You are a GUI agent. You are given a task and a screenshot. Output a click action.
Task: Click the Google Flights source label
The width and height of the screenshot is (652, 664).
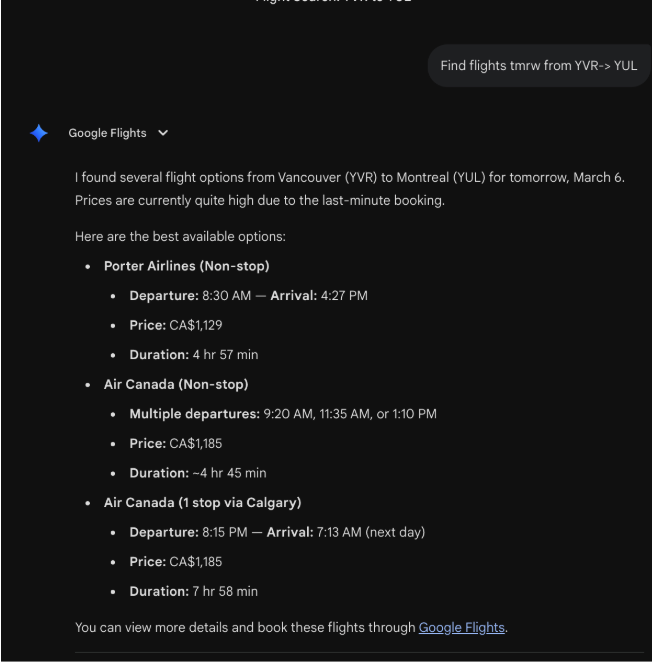point(108,133)
